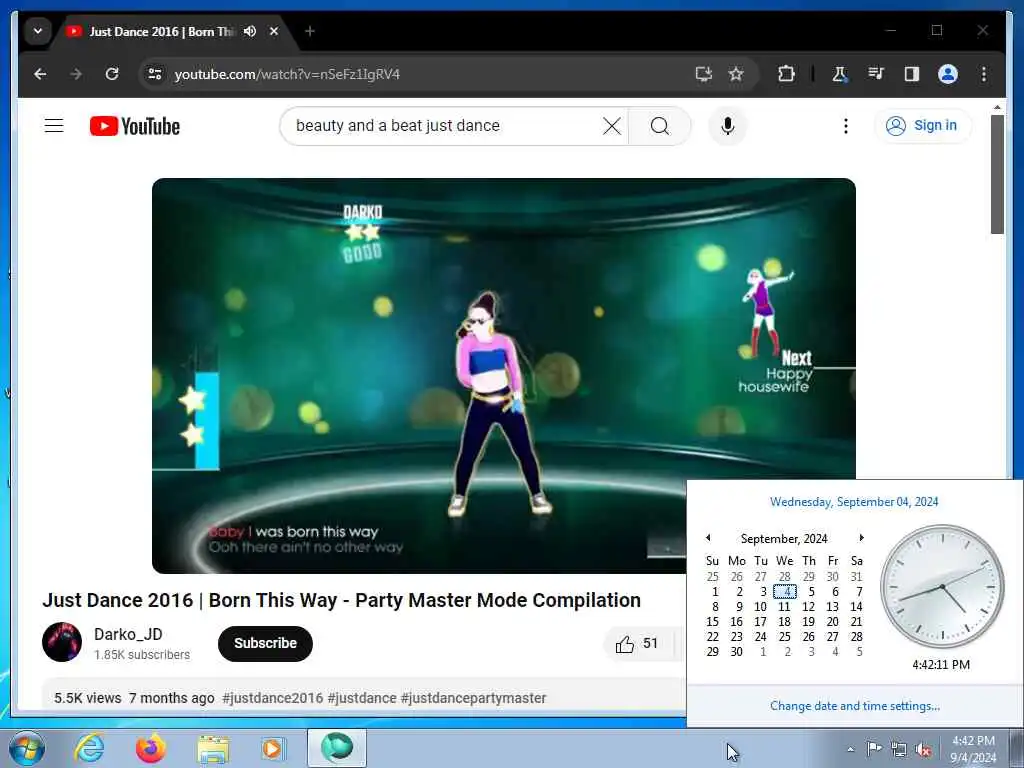Sign in to YouTube
This screenshot has height=768, width=1024.
tap(921, 125)
